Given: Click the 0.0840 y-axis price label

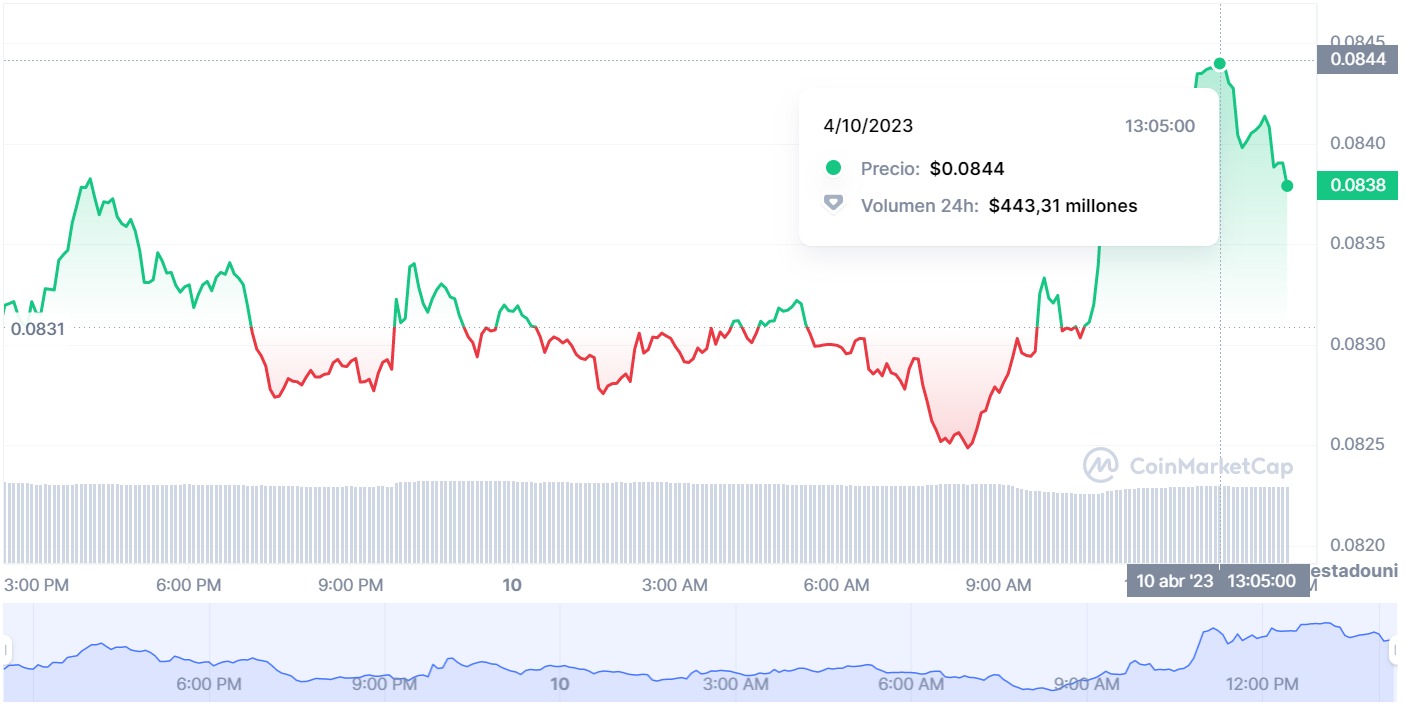Looking at the screenshot, I should 1358,143.
